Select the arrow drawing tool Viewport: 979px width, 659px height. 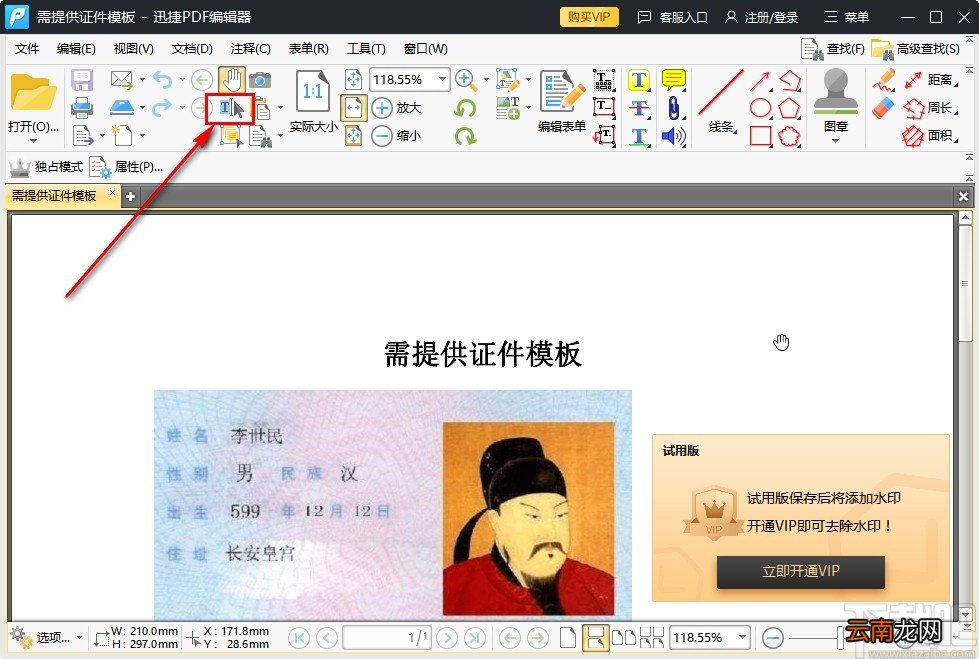pyautogui.click(x=760, y=81)
